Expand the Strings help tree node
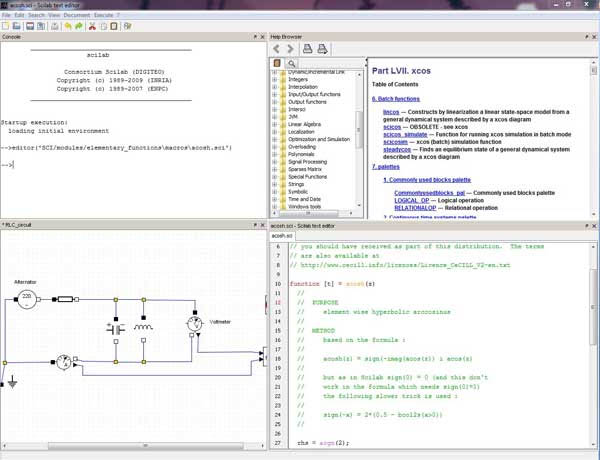The height and width of the screenshot is (460, 600). (x=274, y=184)
